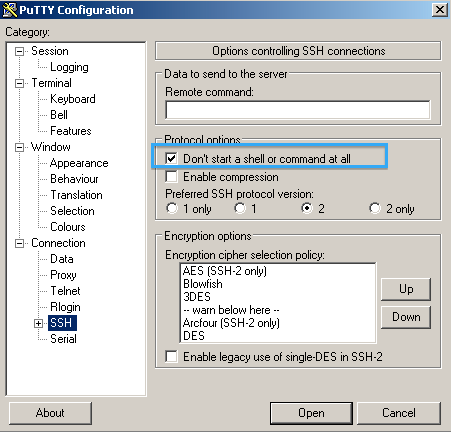Move selected cipher Down

(x=406, y=317)
